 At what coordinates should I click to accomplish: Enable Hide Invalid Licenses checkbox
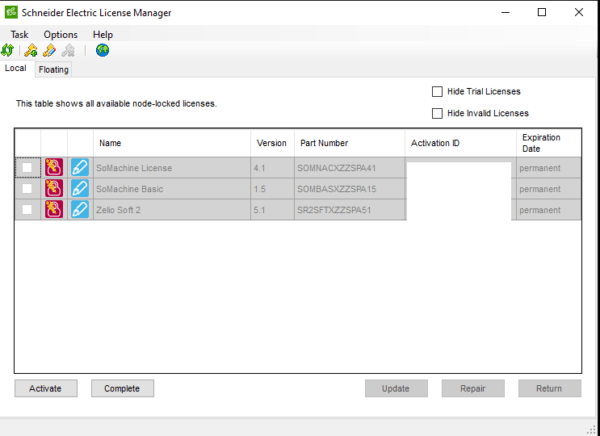(x=437, y=113)
